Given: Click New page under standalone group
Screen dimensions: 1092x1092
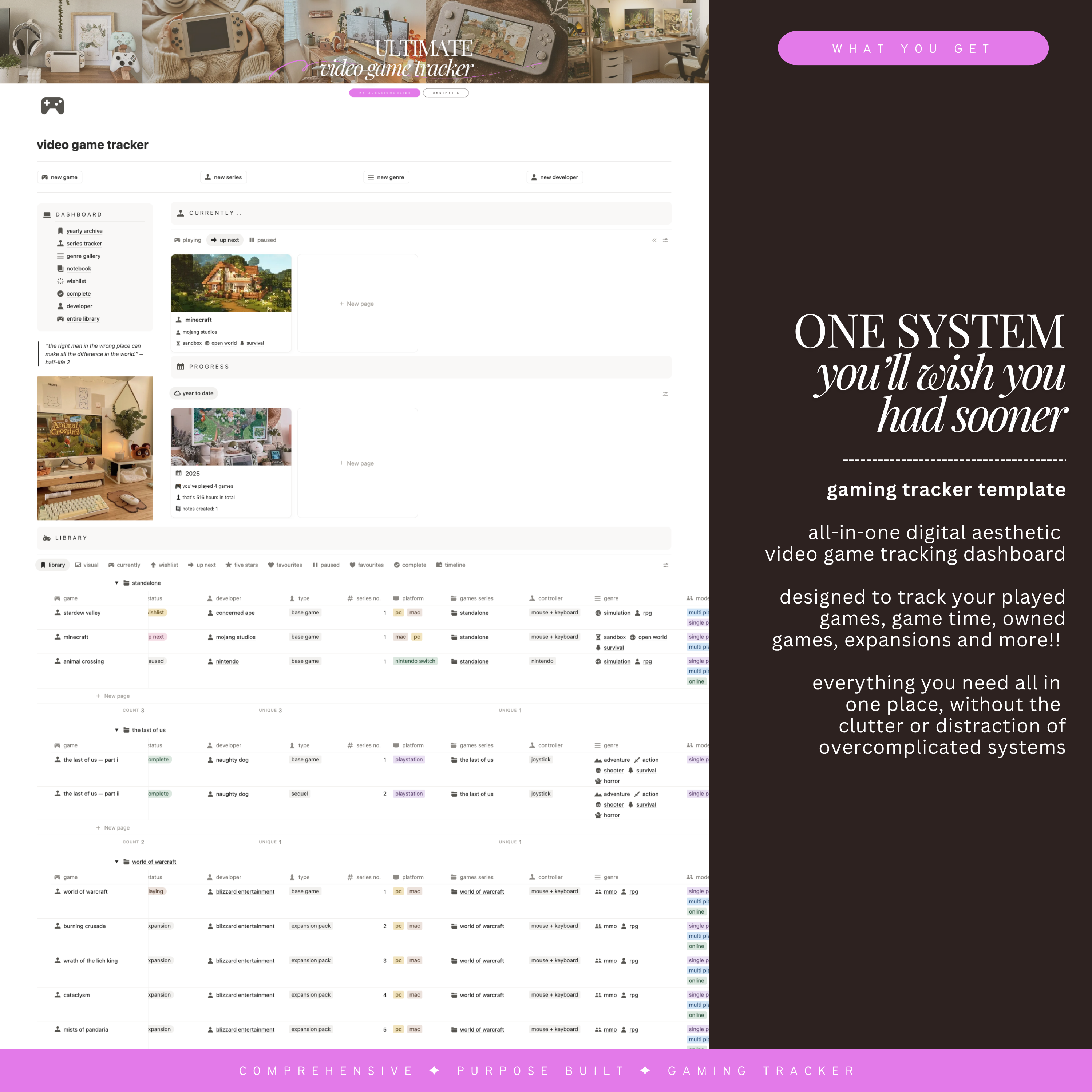Looking at the screenshot, I should click(x=113, y=696).
